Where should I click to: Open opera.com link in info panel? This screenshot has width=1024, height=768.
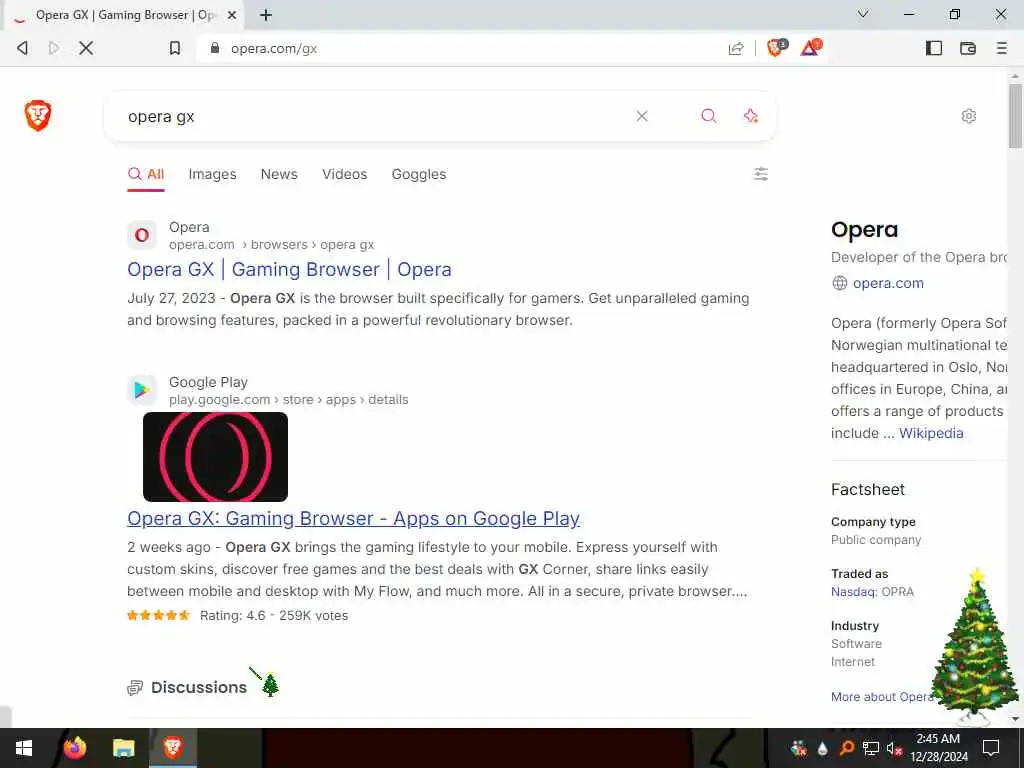[888, 283]
